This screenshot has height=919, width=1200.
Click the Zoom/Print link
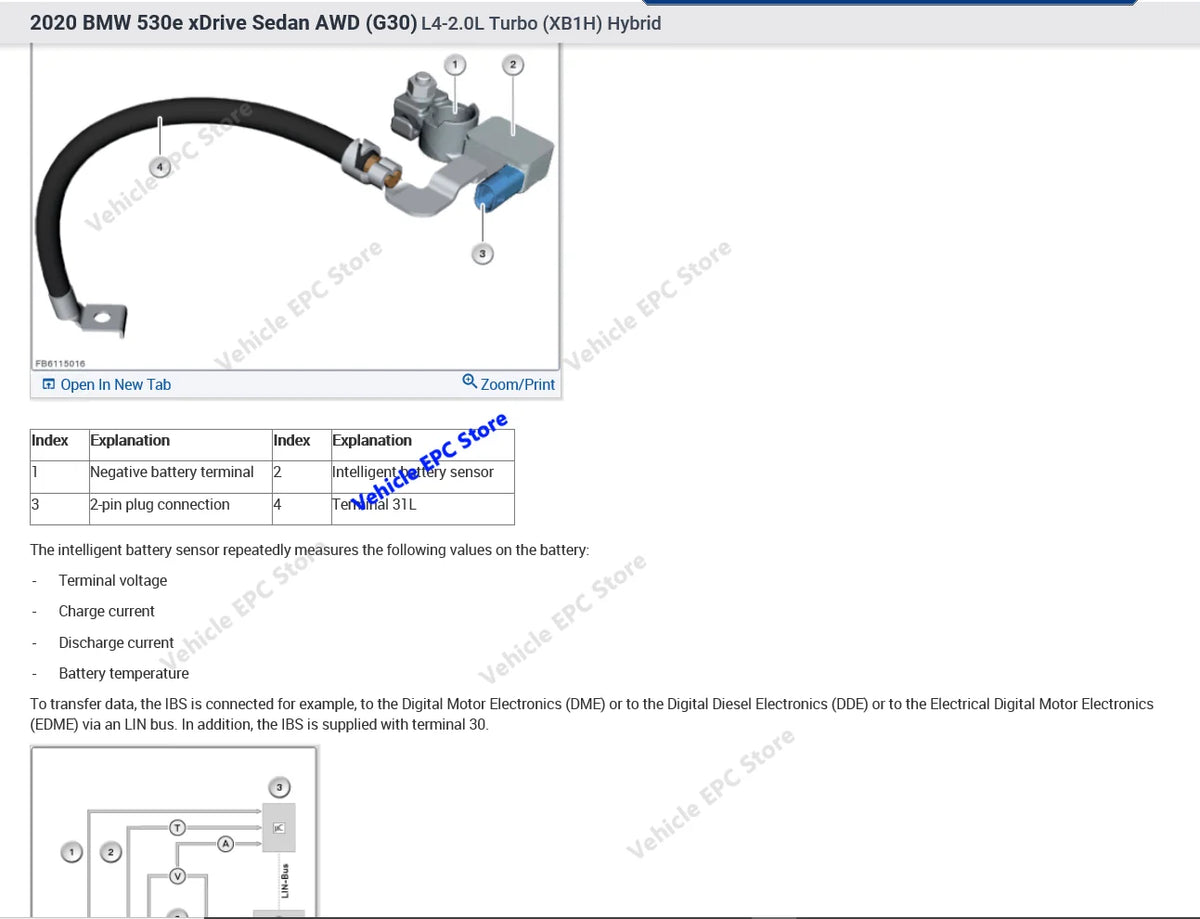click(x=517, y=384)
